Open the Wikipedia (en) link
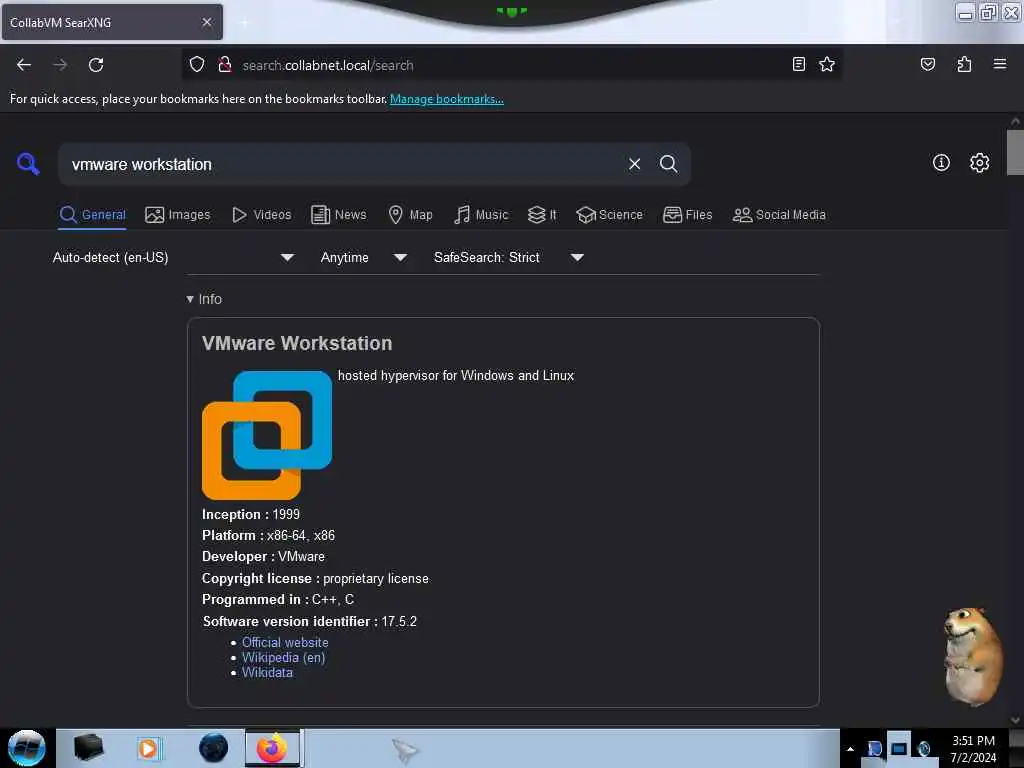The width and height of the screenshot is (1024, 768). pos(283,658)
